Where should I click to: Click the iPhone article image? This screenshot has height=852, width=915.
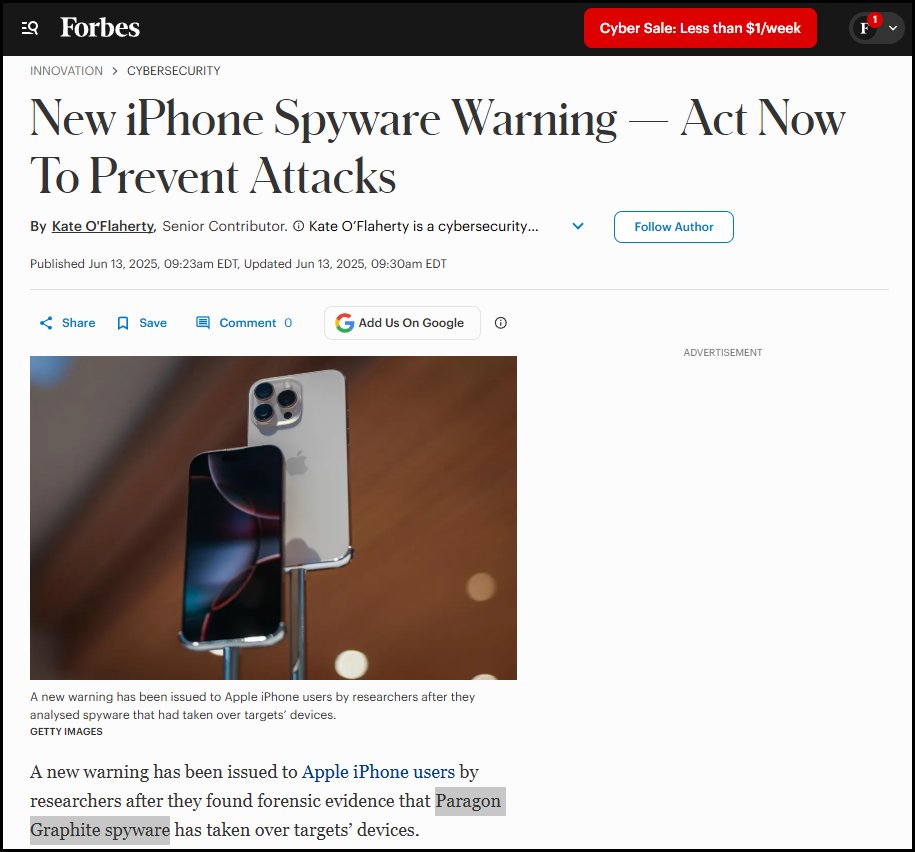point(273,518)
